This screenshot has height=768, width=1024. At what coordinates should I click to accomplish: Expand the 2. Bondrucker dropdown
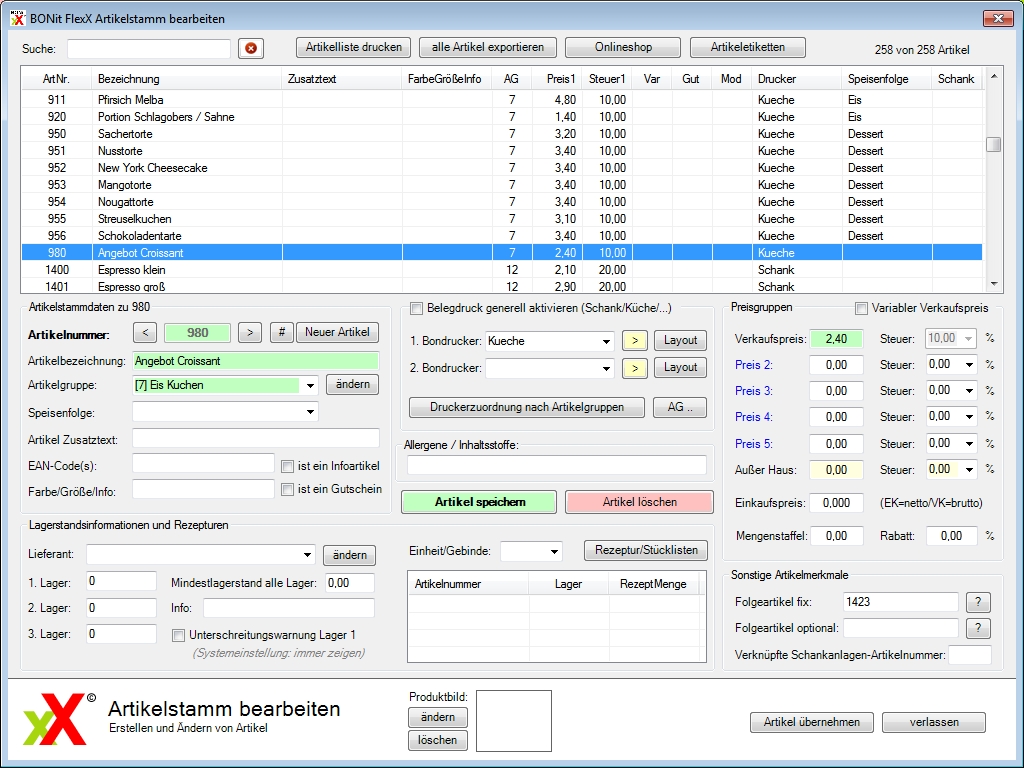606,368
